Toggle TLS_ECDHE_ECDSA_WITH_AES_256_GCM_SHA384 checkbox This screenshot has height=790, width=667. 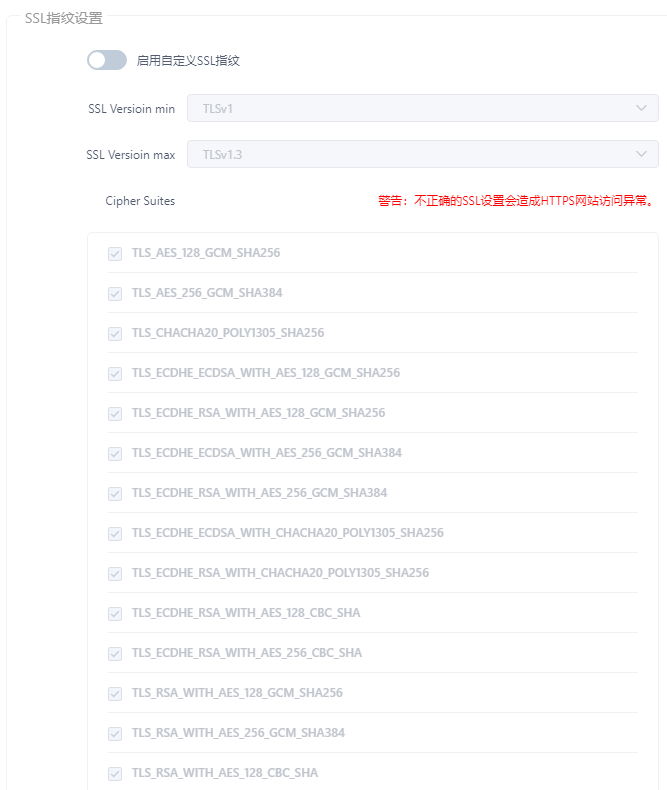[115, 453]
